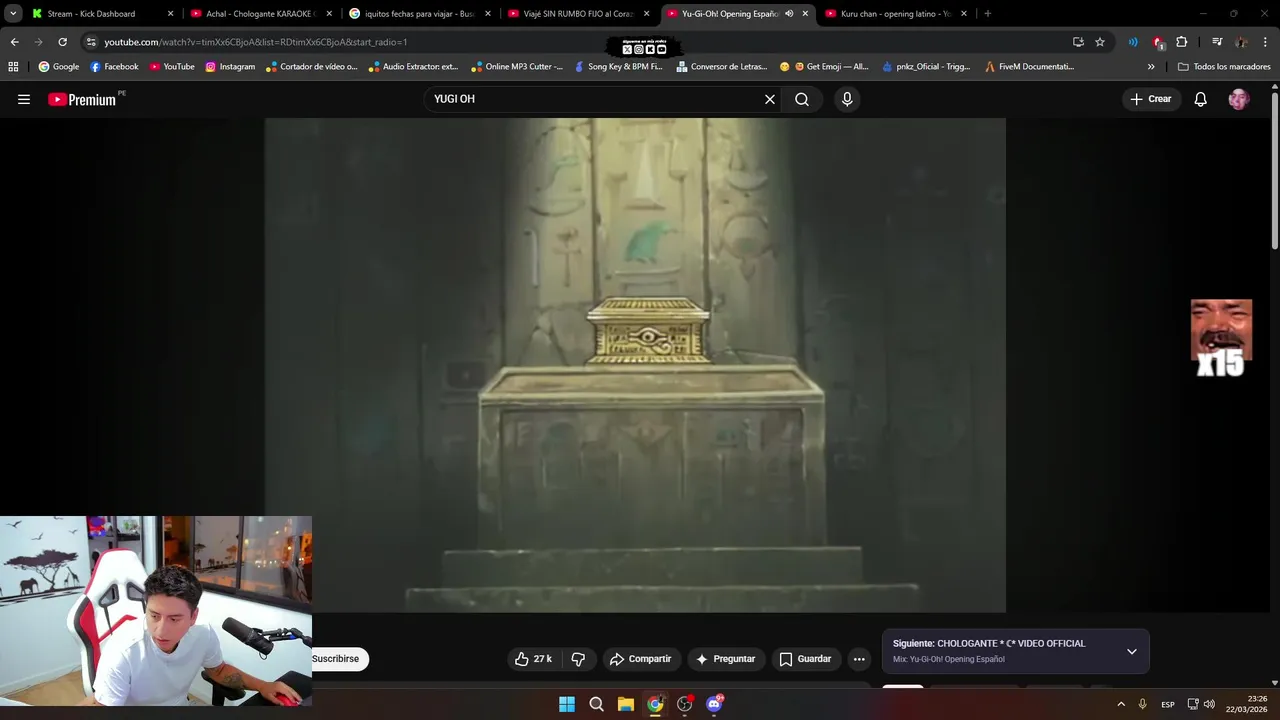1280x720 pixels.
Task: Open more actions three-dot menu
Action: coord(859,659)
